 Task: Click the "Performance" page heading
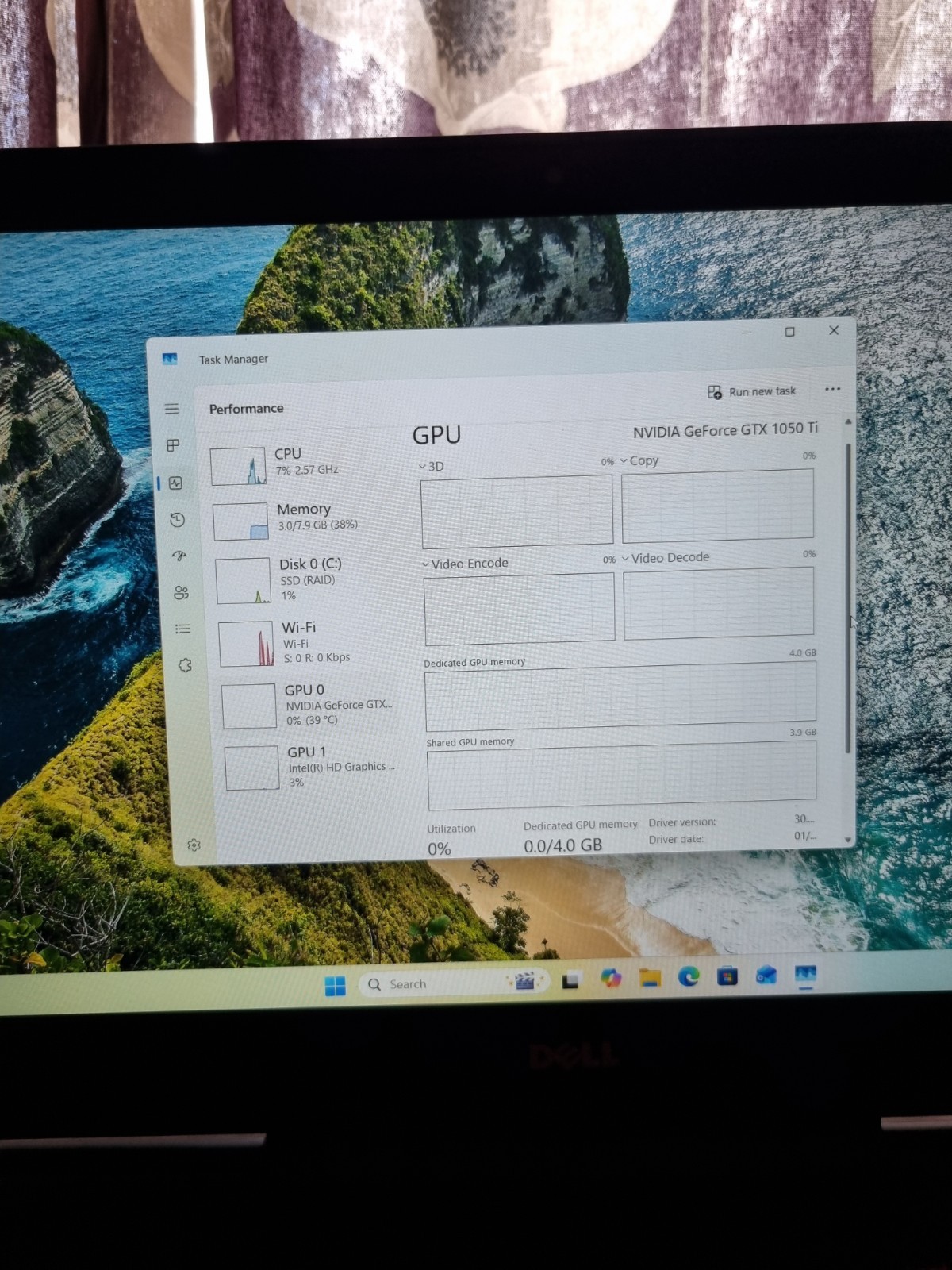click(246, 408)
